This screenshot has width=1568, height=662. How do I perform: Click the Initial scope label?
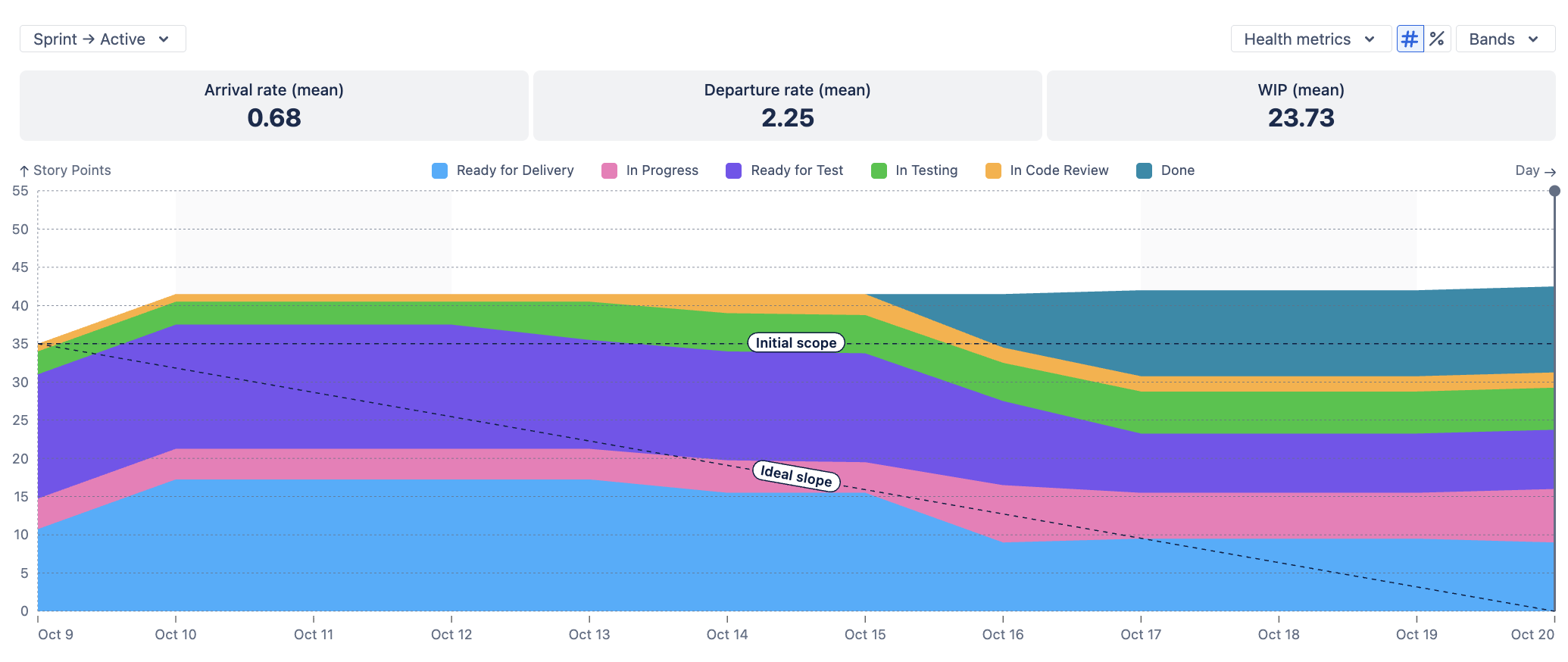tap(796, 342)
